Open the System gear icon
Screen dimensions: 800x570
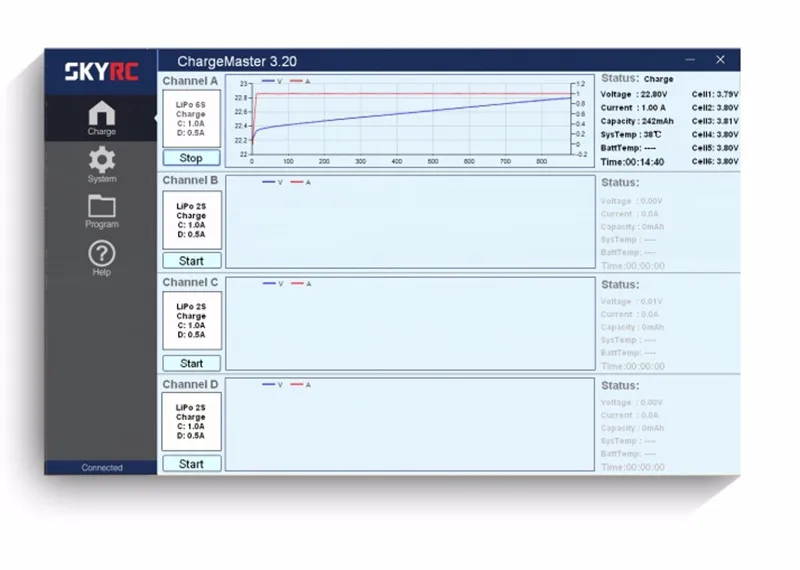102,164
